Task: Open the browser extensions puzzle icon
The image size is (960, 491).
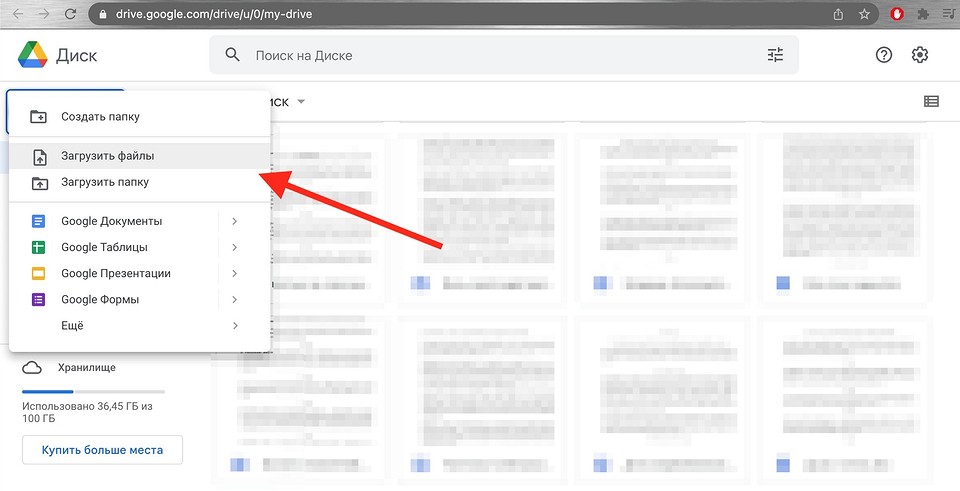Action: tap(922, 14)
